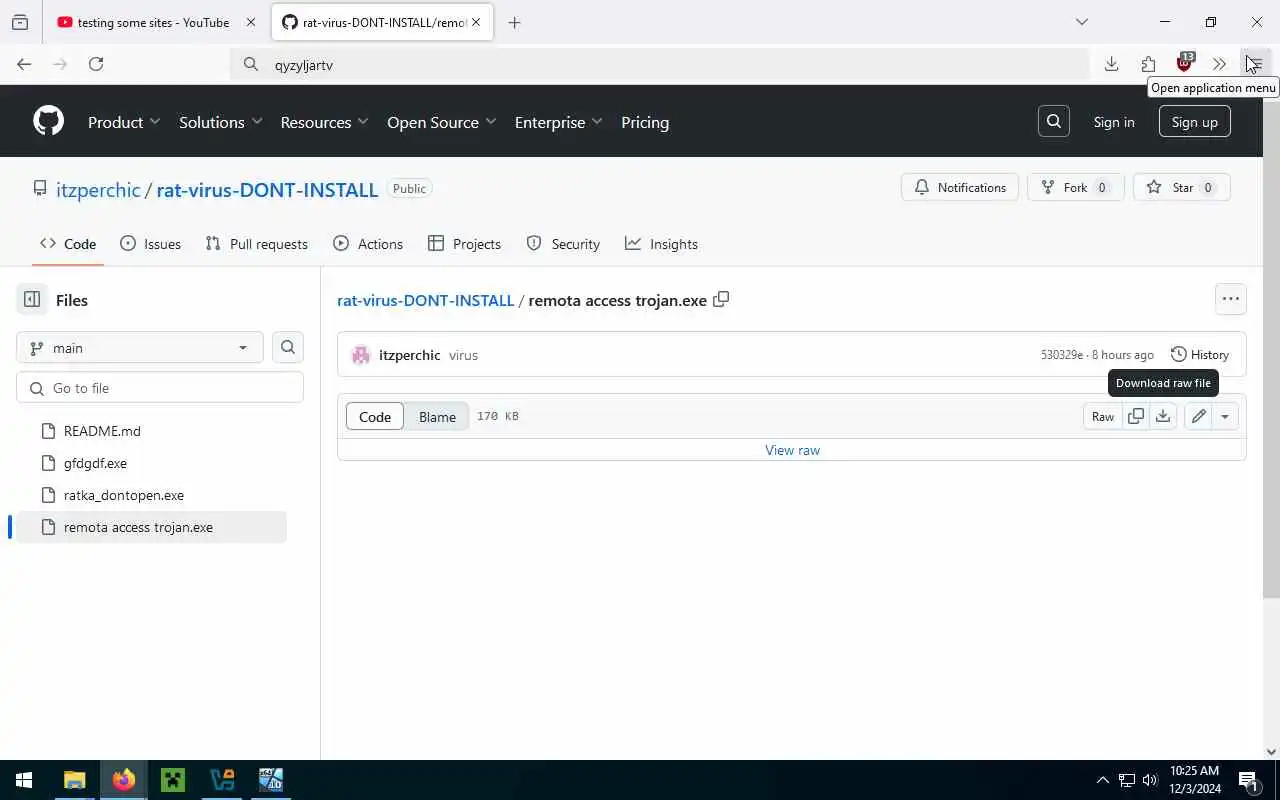Open the three-dot more file actions menu

click(x=1230, y=299)
